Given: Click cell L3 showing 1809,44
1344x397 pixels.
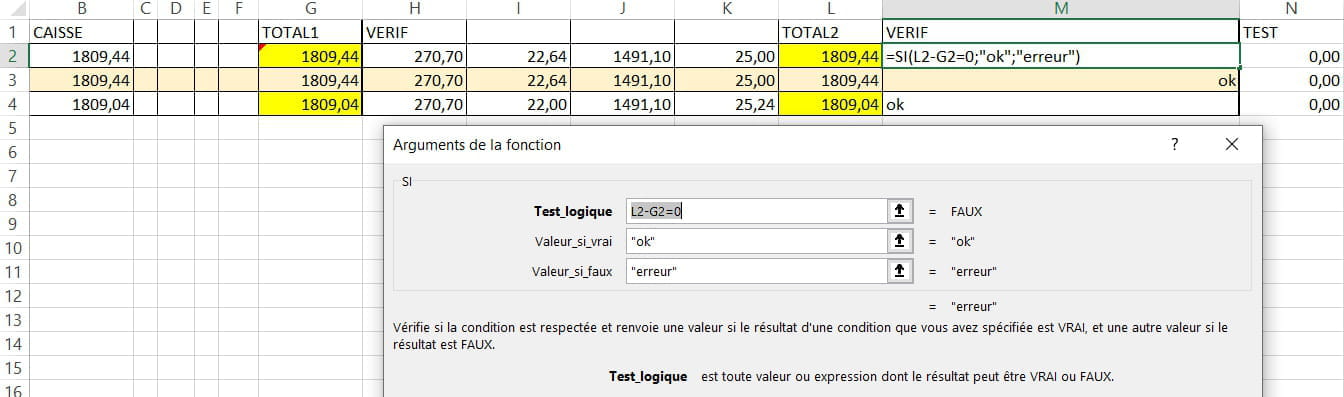Looking at the screenshot, I should (x=830, y=80).
